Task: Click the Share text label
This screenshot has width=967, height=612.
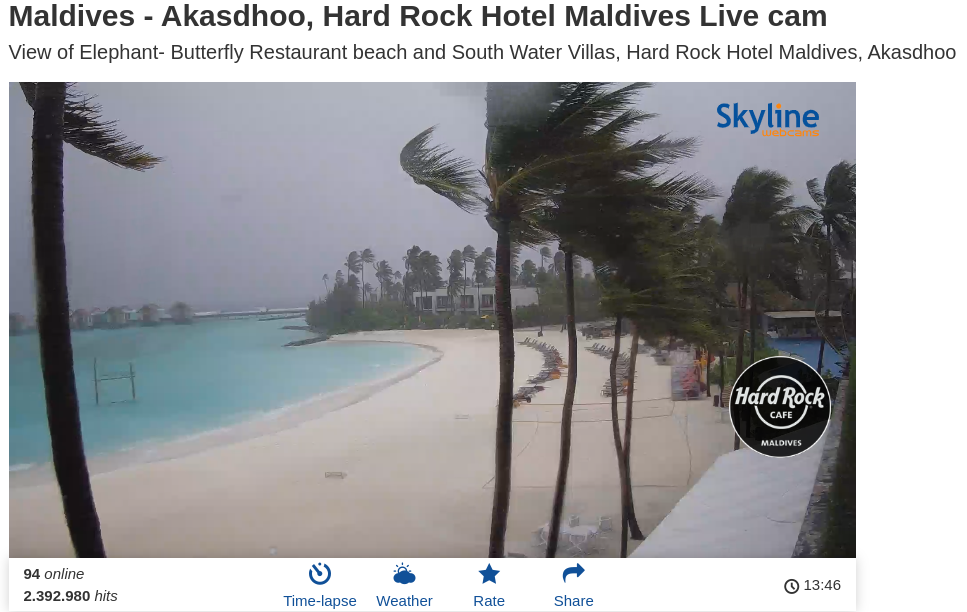Action: point(574,601)
